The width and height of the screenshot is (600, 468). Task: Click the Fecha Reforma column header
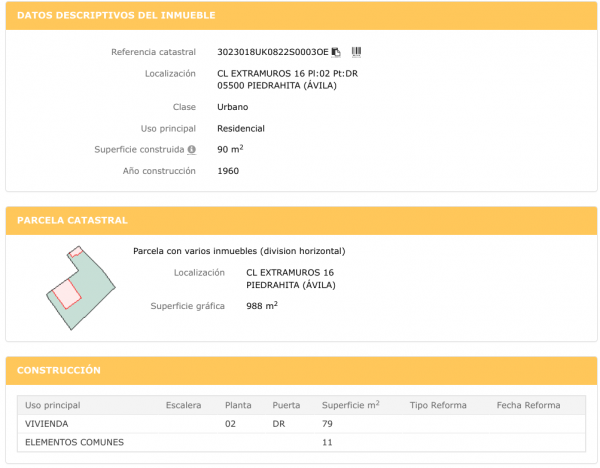pyautogui.click(x=528, y=405)
